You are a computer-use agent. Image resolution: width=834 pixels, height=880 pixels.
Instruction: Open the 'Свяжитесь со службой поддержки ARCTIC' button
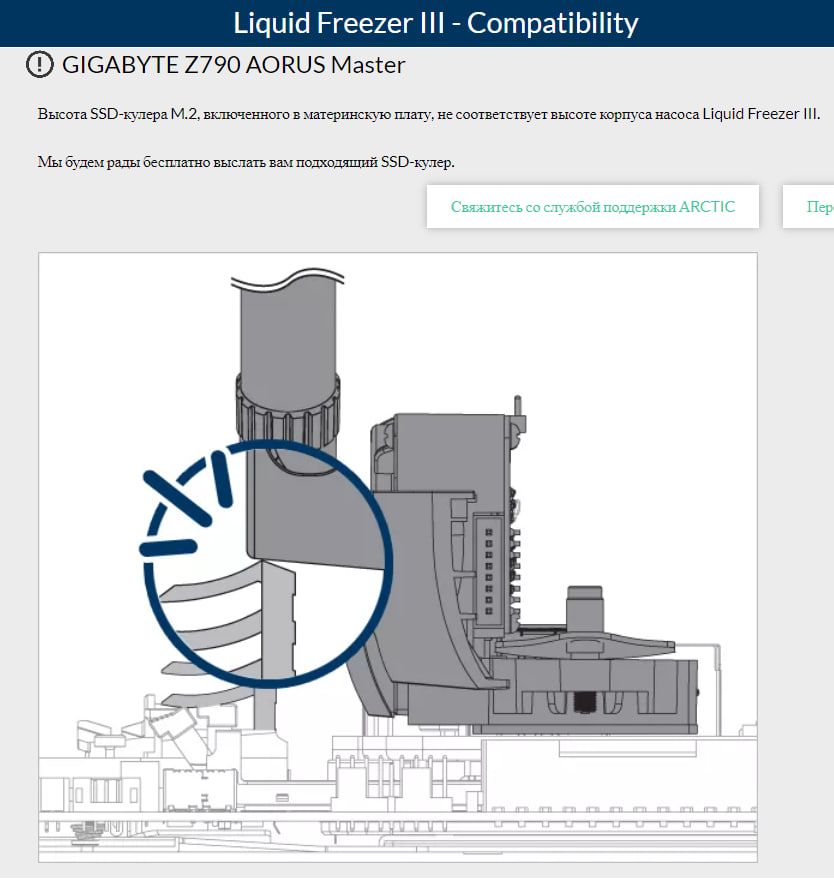[x=593, y=207]
